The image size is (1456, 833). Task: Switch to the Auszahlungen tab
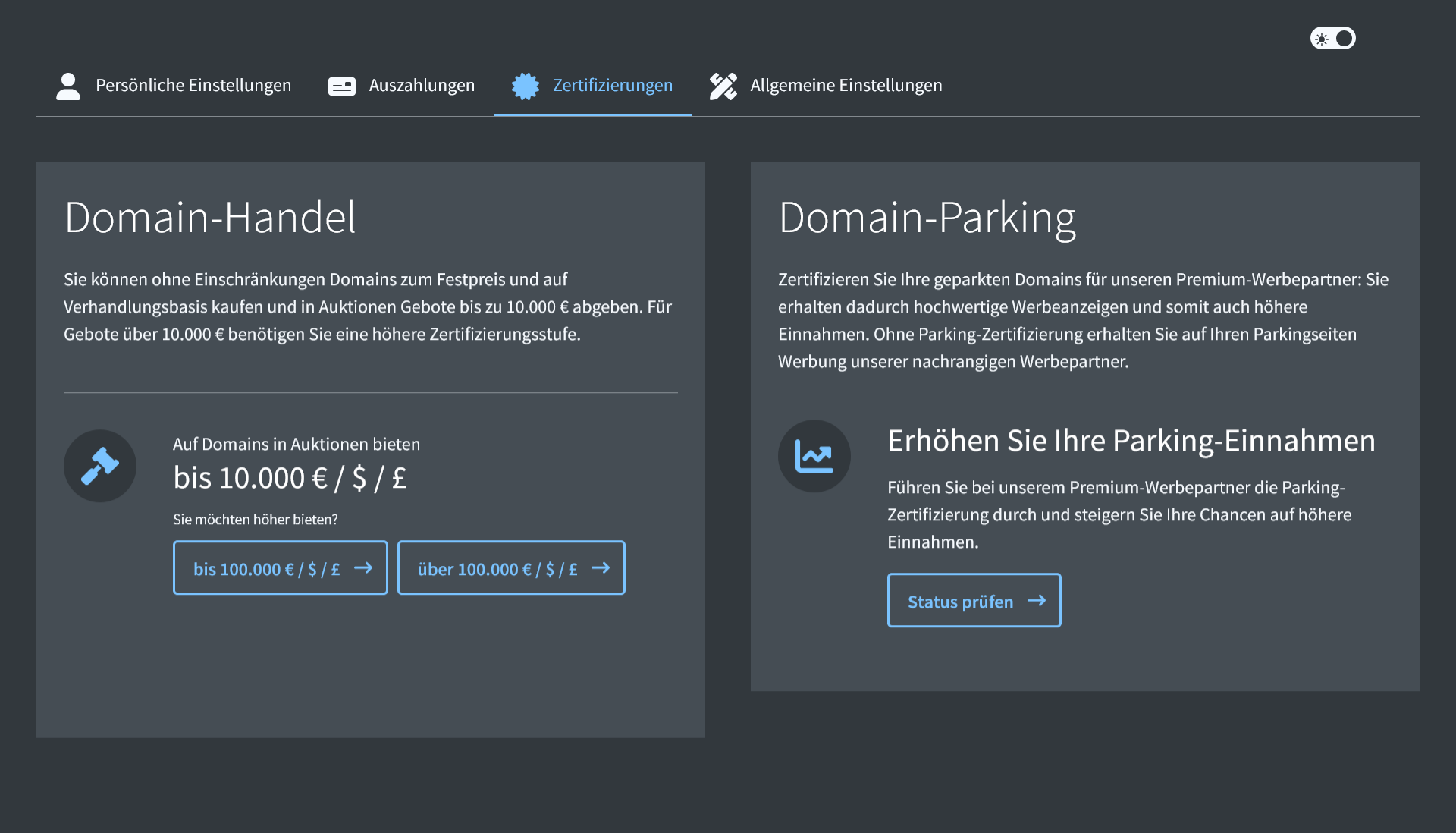[422, 86]
